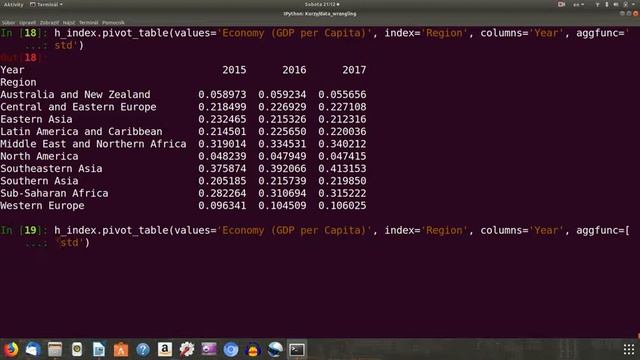
Task: Click the 2017 column header
Action: [354, 70]
